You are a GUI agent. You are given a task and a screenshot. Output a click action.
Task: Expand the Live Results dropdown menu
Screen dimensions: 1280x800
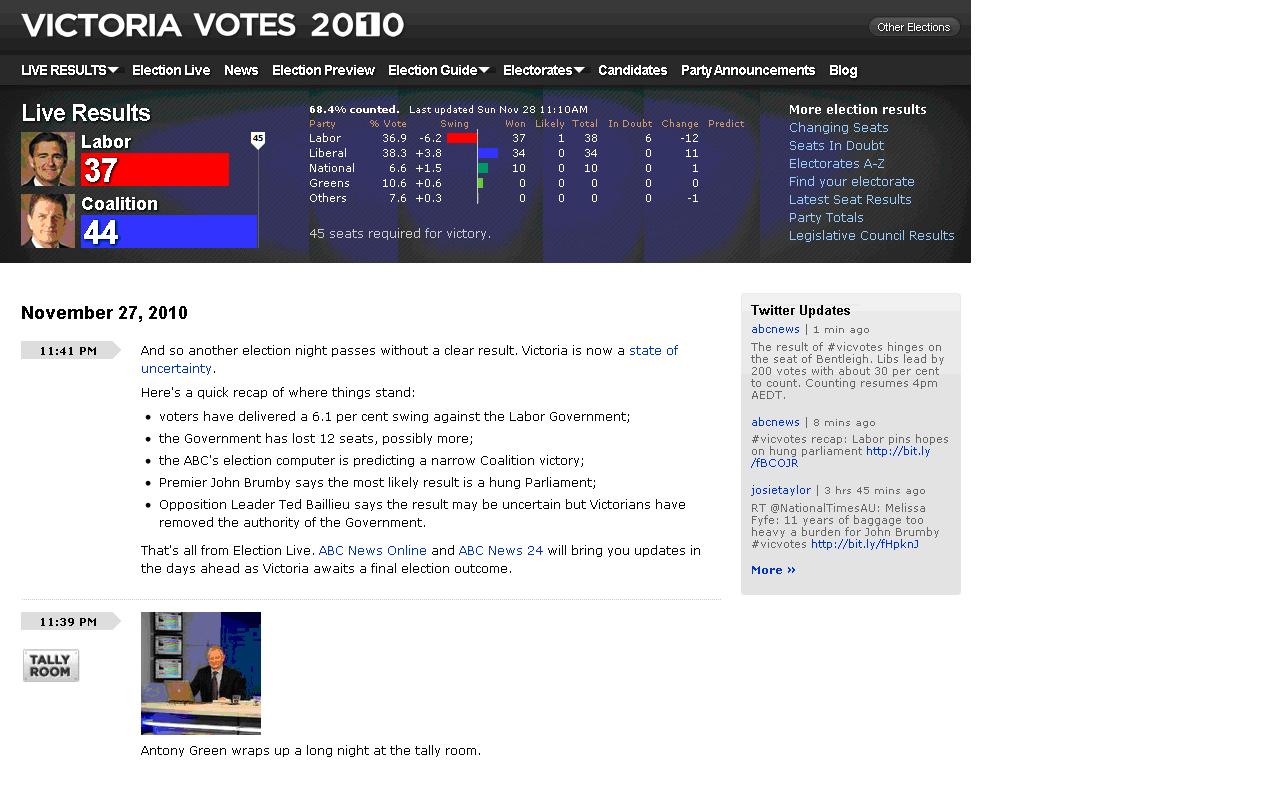point(70,70)
